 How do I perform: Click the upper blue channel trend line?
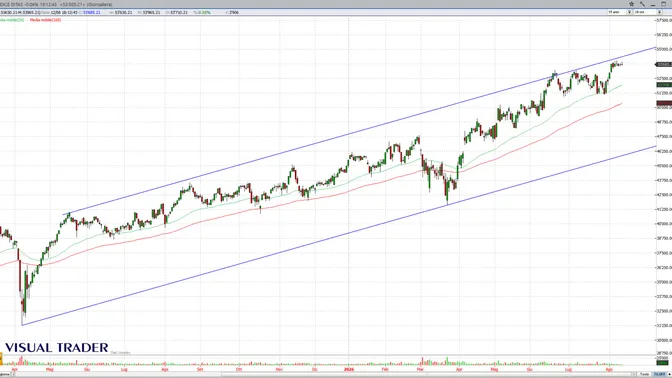[360, 131]
